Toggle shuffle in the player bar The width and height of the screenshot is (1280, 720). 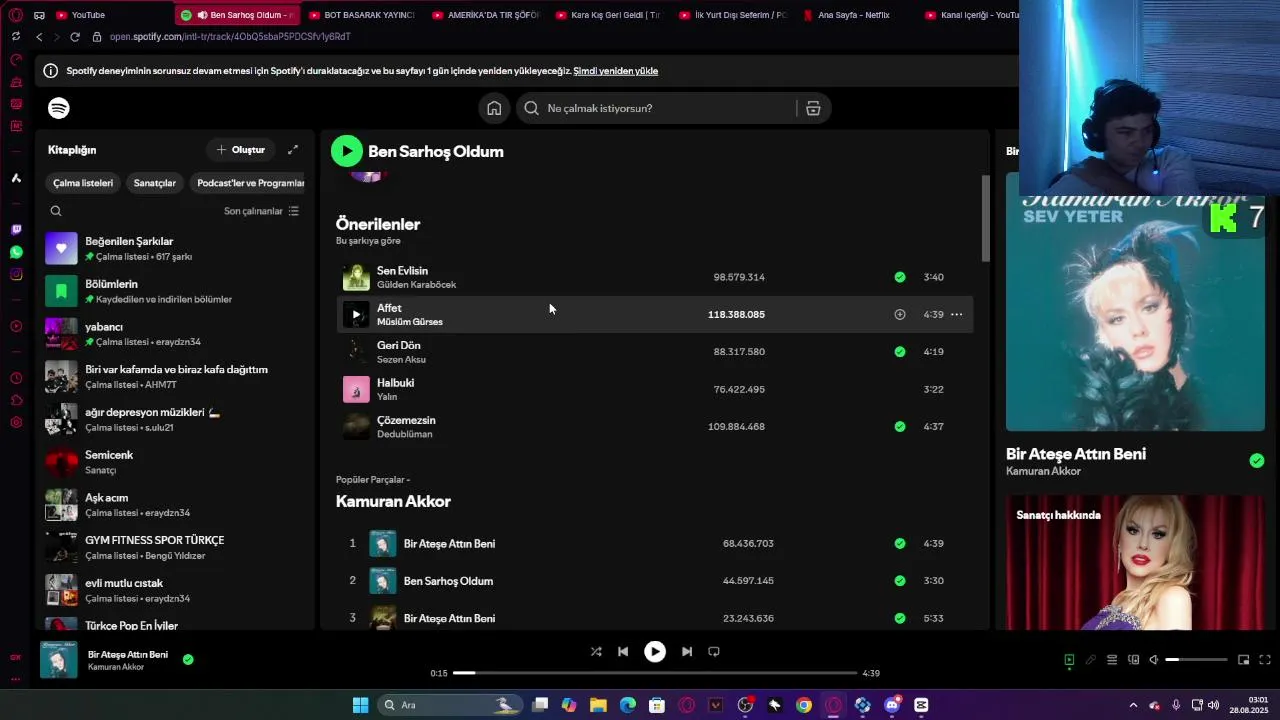[596, 651]
